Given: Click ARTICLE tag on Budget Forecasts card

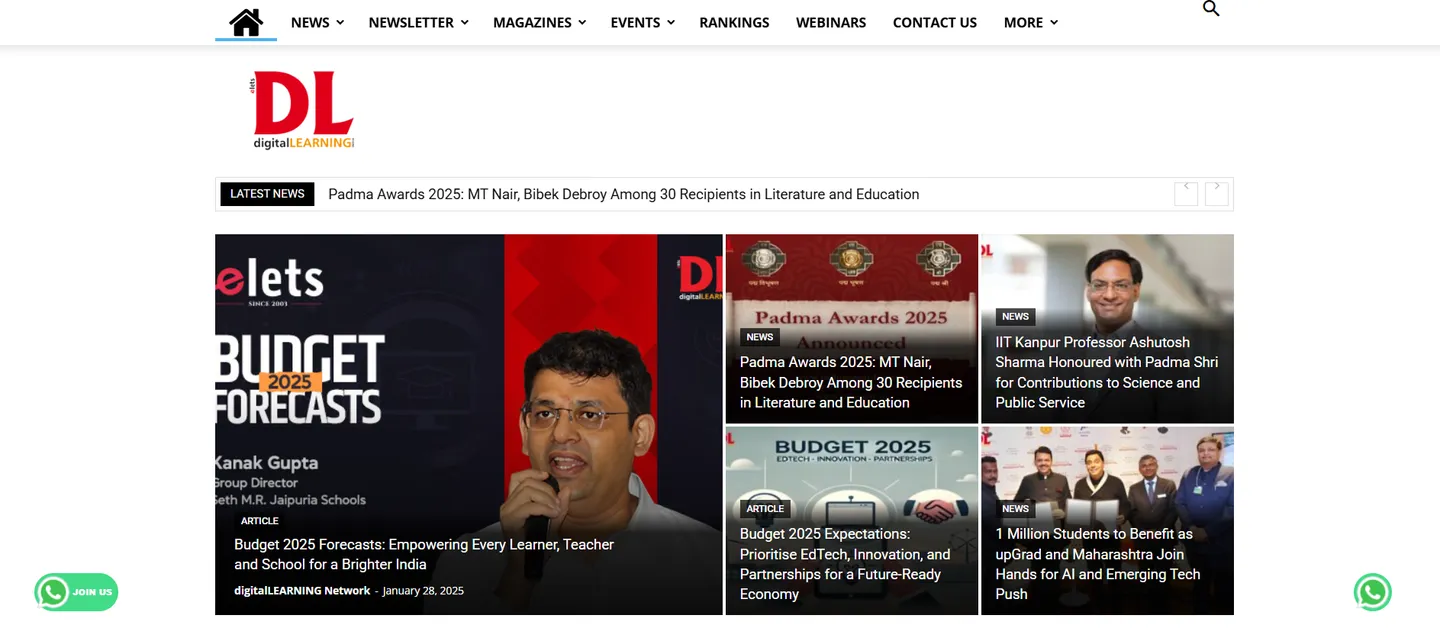Looking at the screenshot, I should [260, 521].
